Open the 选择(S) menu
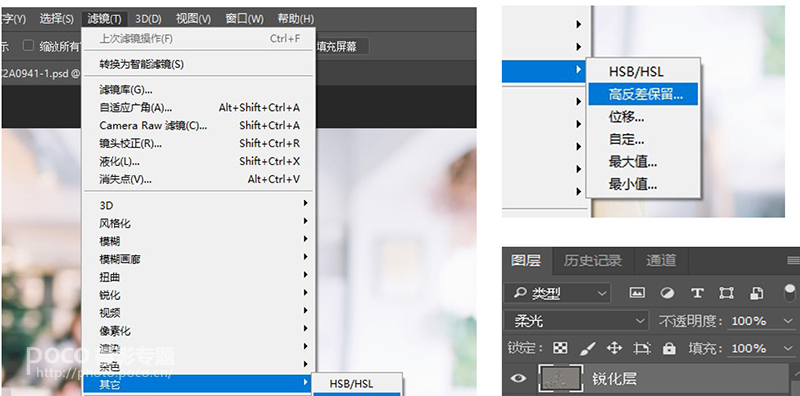This screenshot has width=800, height=396. point(57,19)
